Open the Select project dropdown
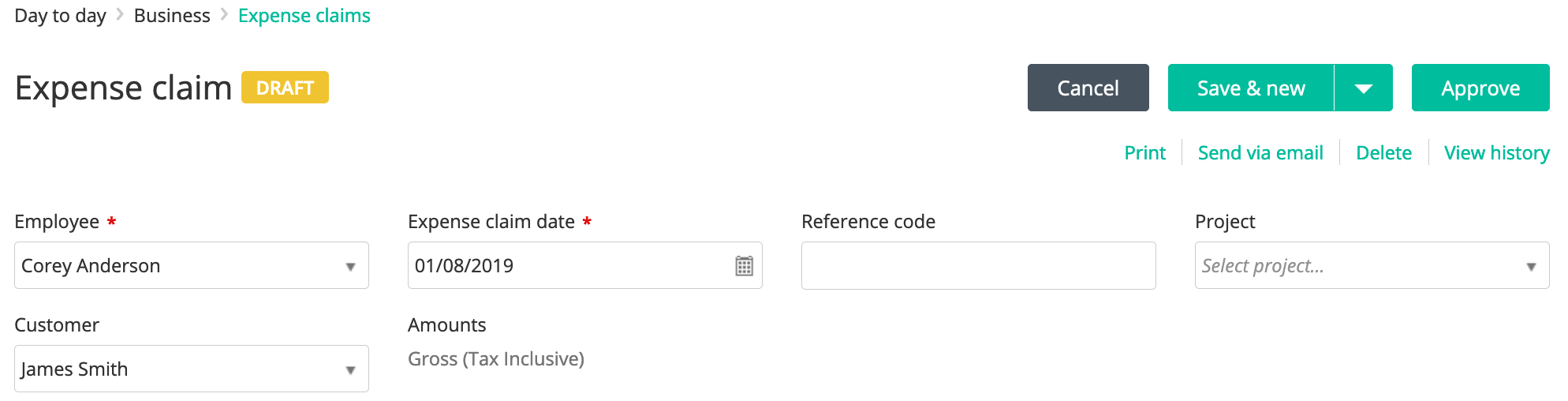1568x401 pixels. click(x=1372, y=265)
